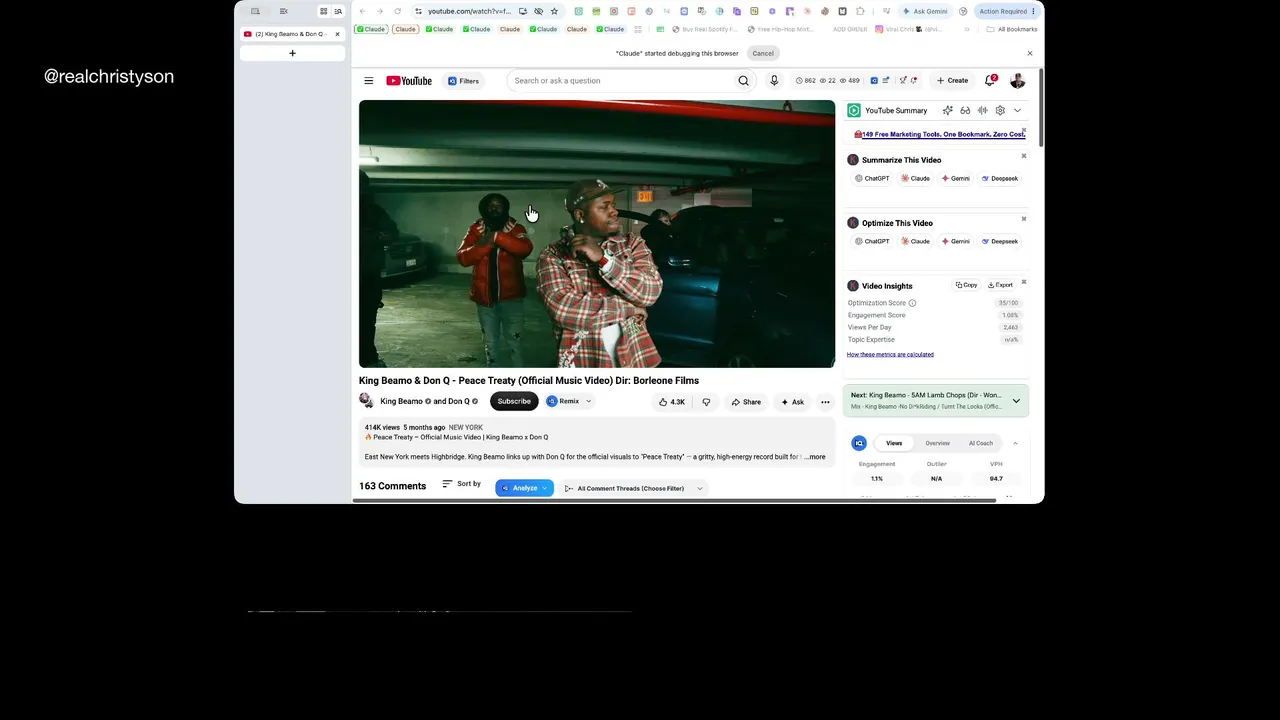Share the video
This screenshot has width=1280, height=720.
(746, 402)
